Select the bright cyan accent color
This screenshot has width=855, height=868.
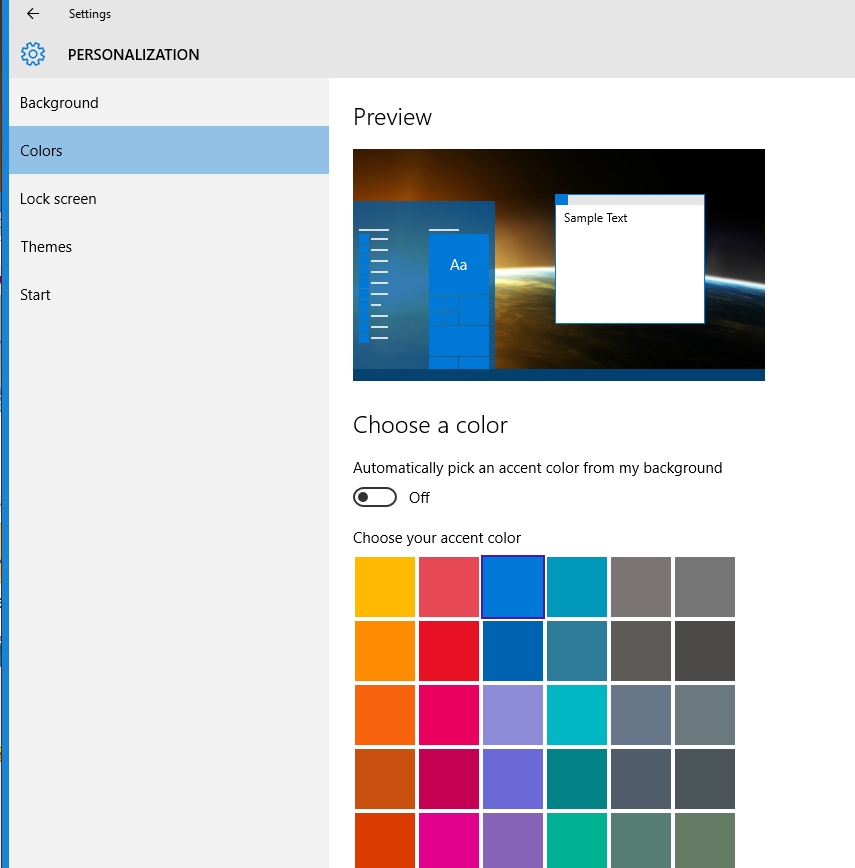click(577, 715)
